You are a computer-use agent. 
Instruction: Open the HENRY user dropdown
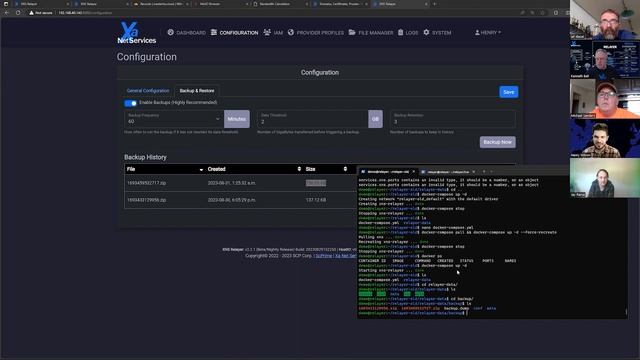(x=488, y=33)
